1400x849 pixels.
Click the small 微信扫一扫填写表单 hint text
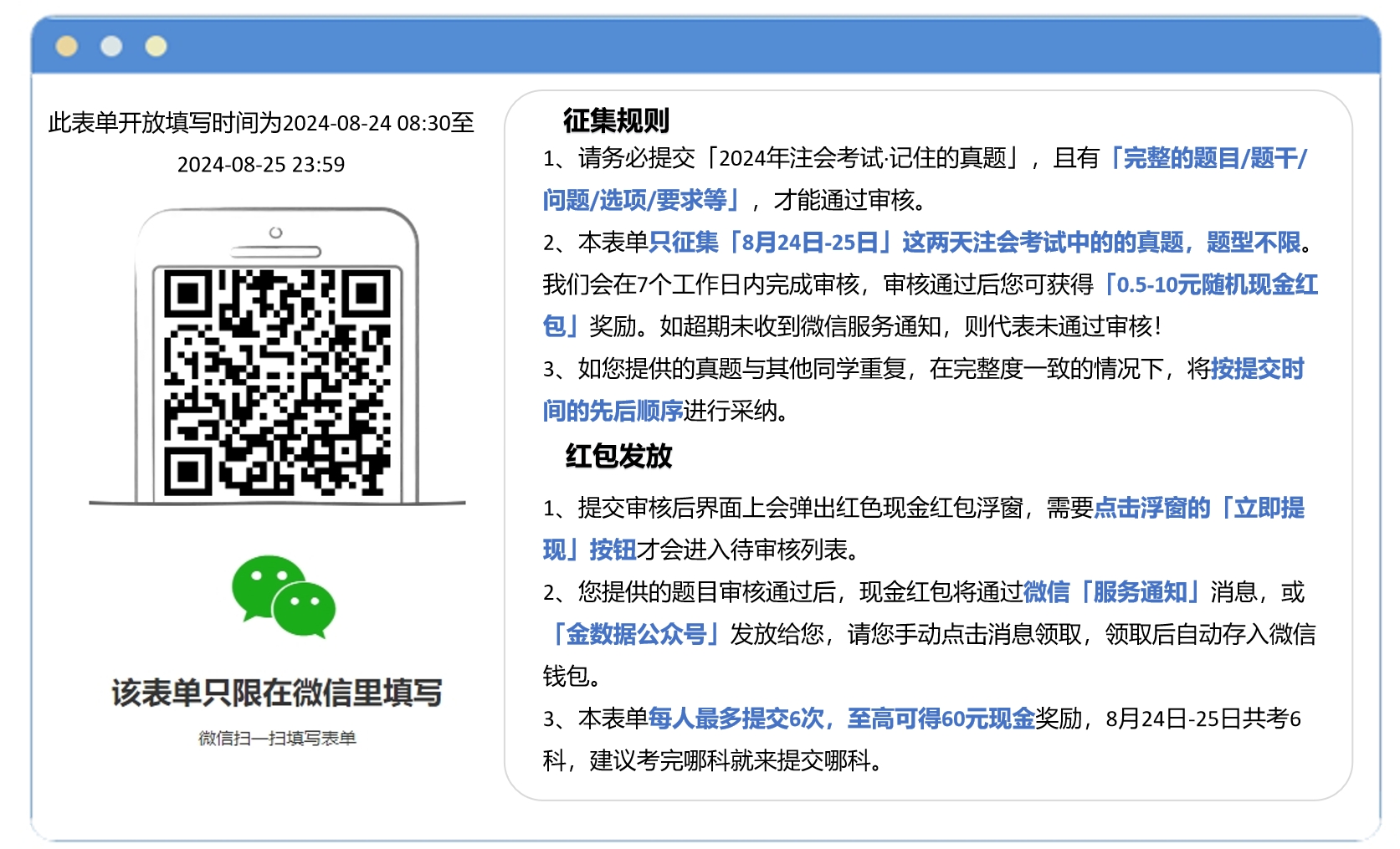[277, 738]
